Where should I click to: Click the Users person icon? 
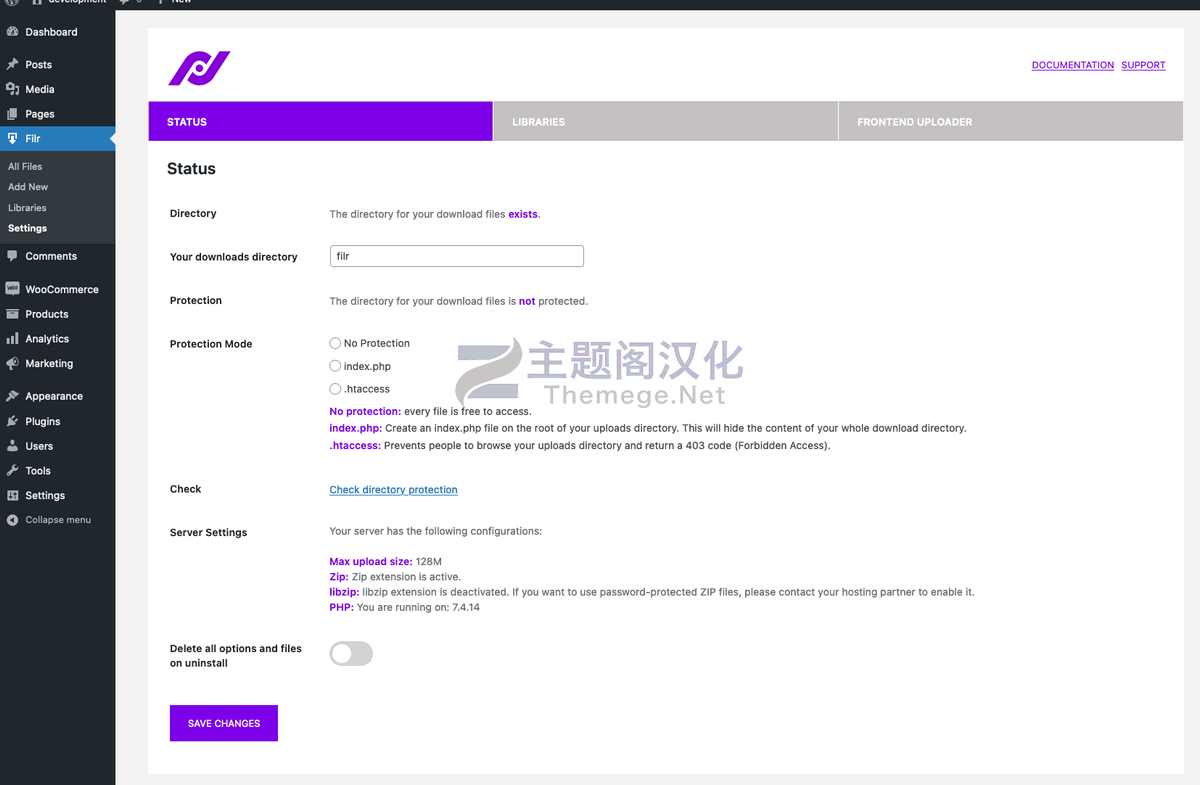[12, 446]
